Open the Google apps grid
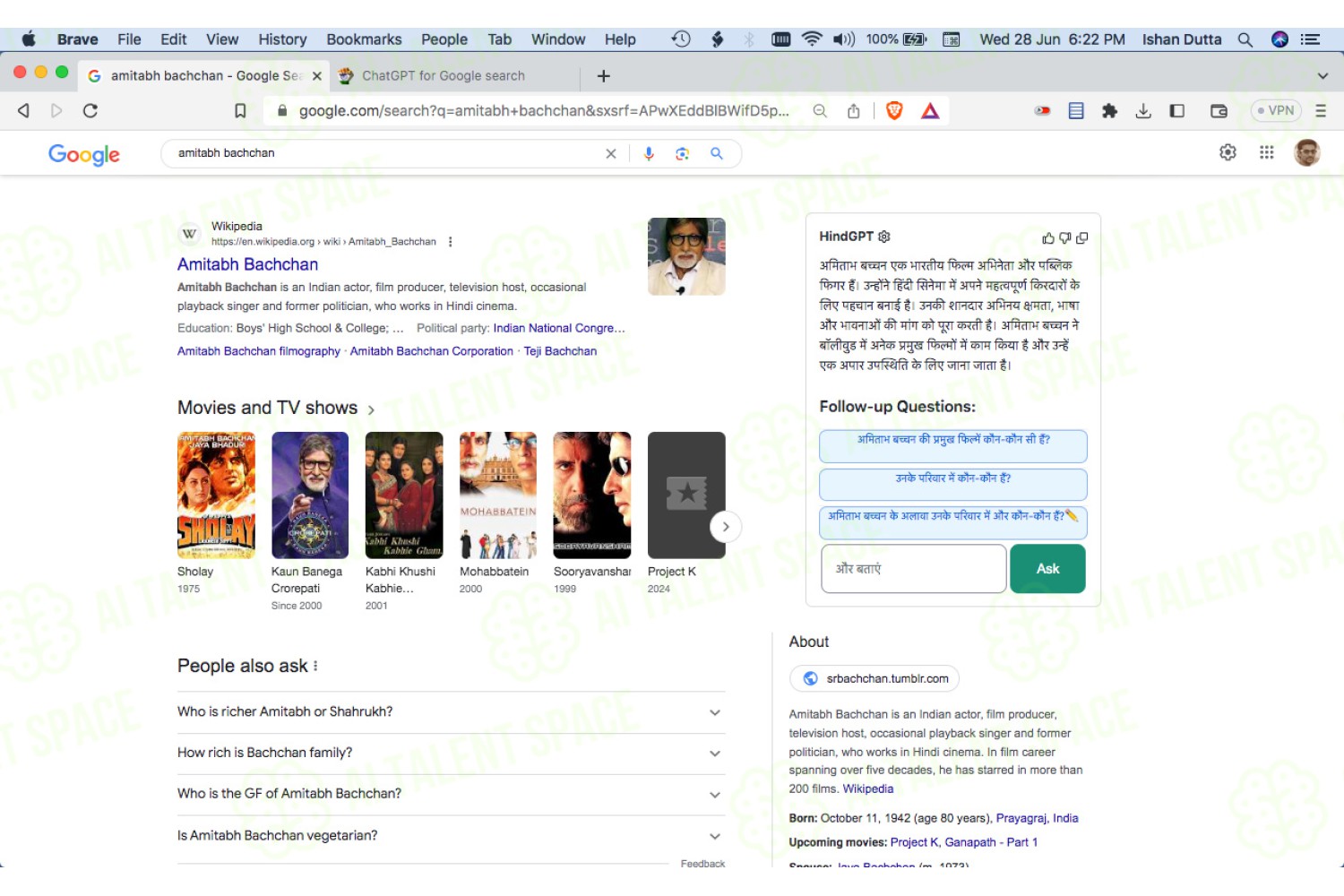The height and width of the screenshot is (896, 1344). (x=1267, y=152)
